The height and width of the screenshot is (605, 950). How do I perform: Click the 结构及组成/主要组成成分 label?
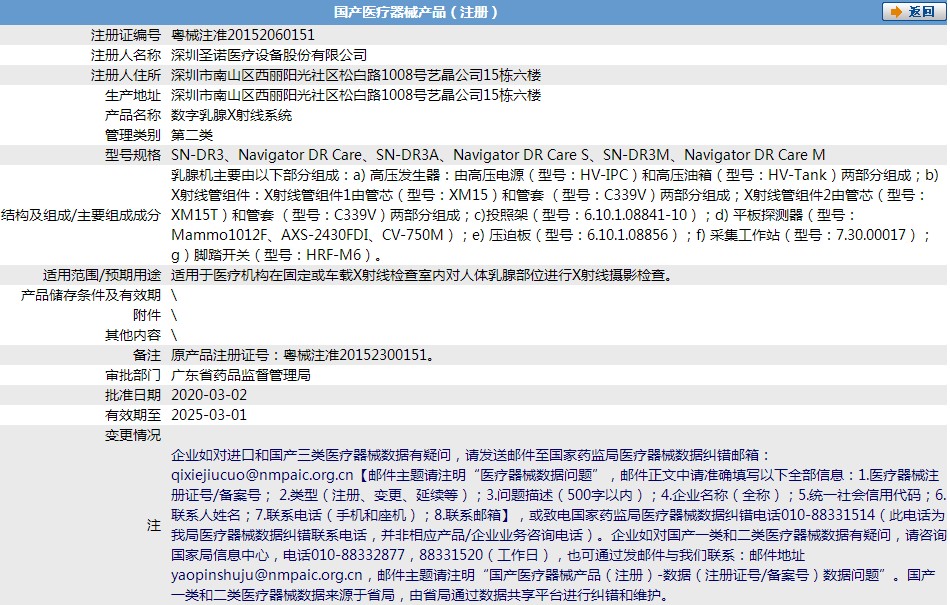(81, 215)
